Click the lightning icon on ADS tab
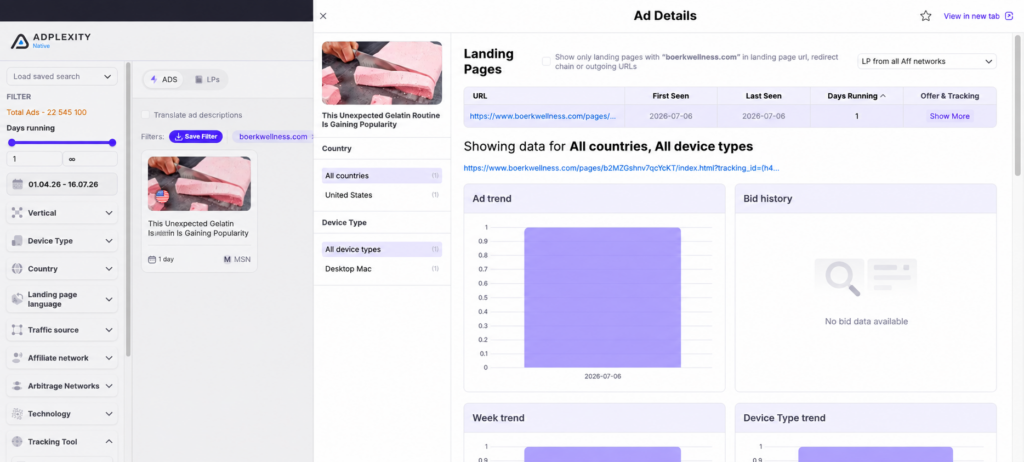The height and width of the screenshot is (462, 1024). (x=154, y=80)
